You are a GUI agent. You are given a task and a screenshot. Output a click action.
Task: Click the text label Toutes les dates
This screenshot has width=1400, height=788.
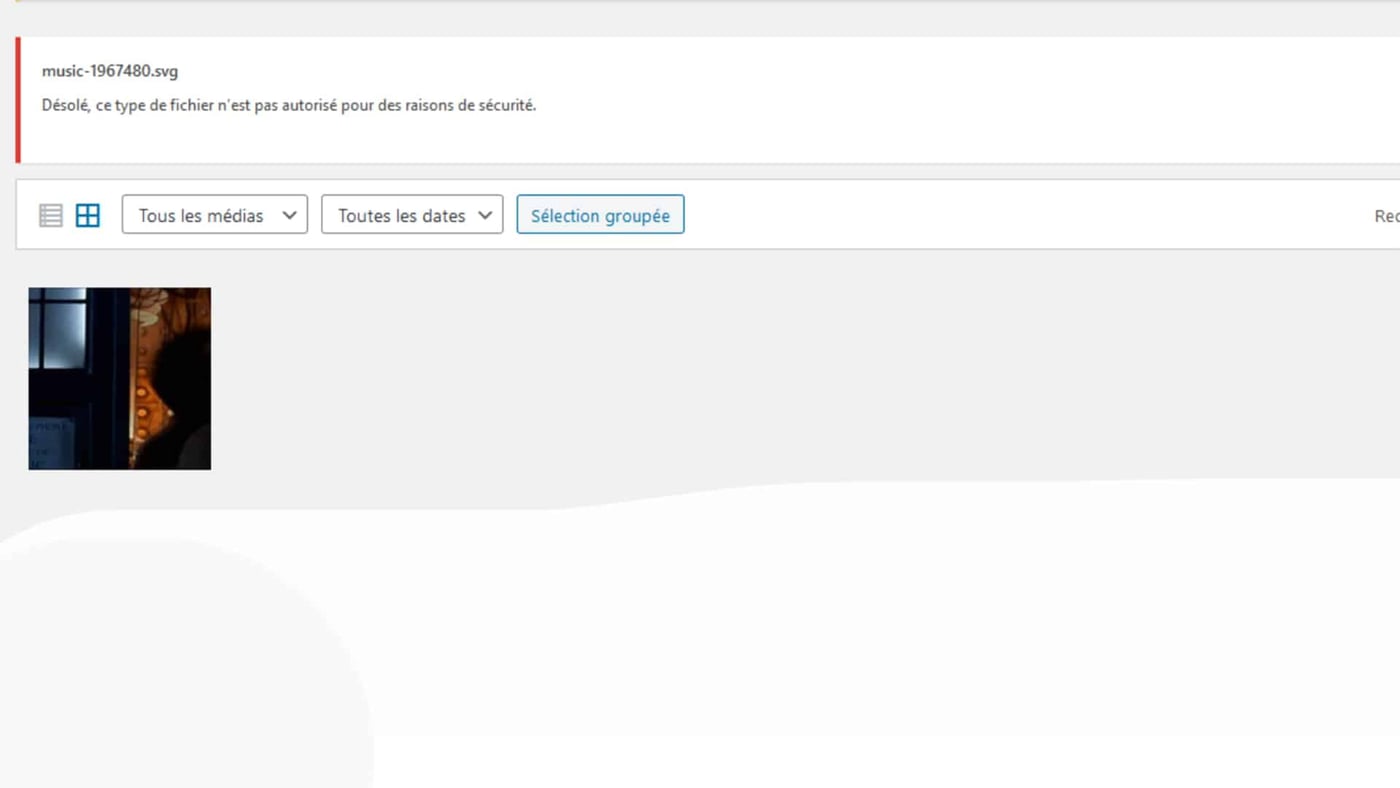(x=401, y=216)
